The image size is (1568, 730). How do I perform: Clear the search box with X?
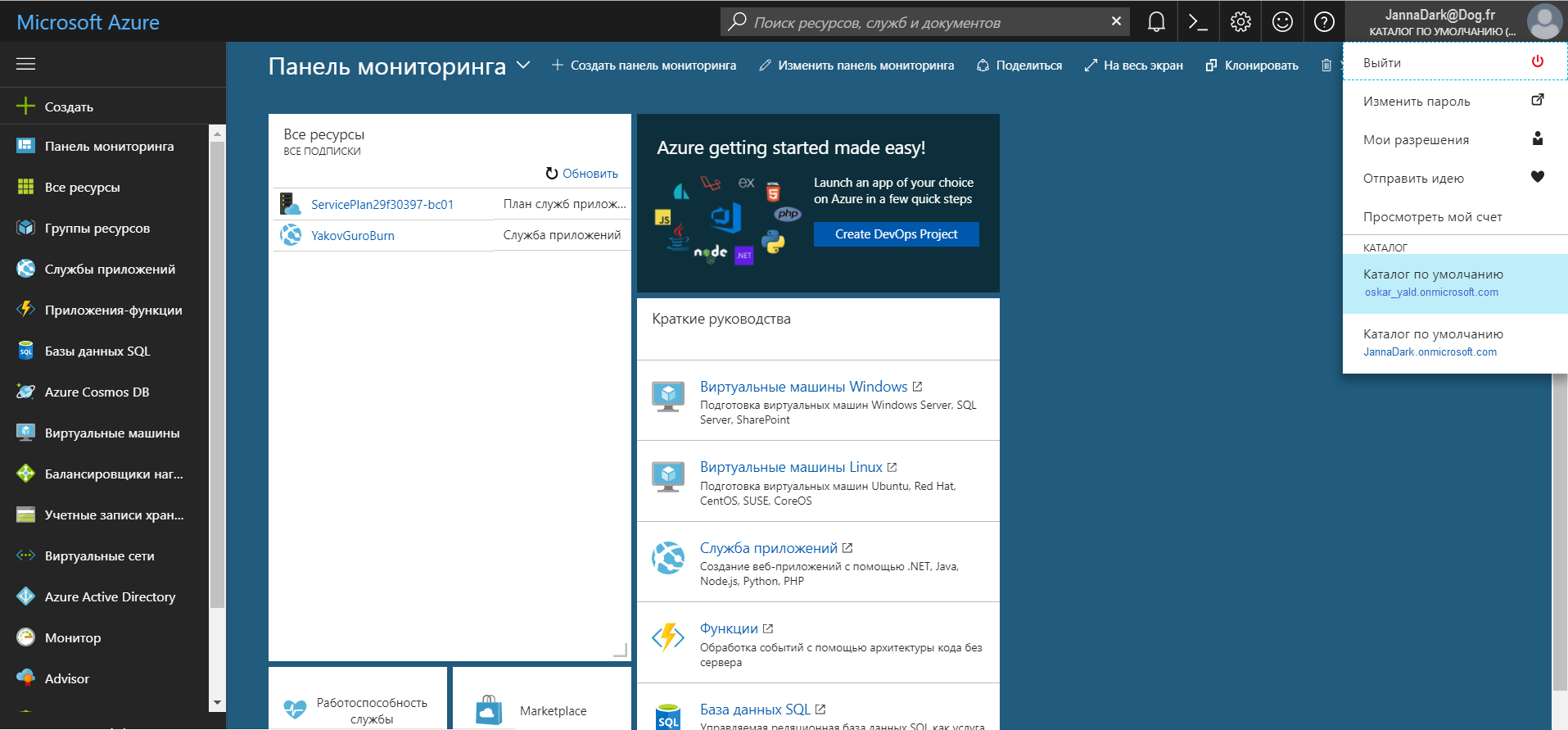click(1116, 21)
